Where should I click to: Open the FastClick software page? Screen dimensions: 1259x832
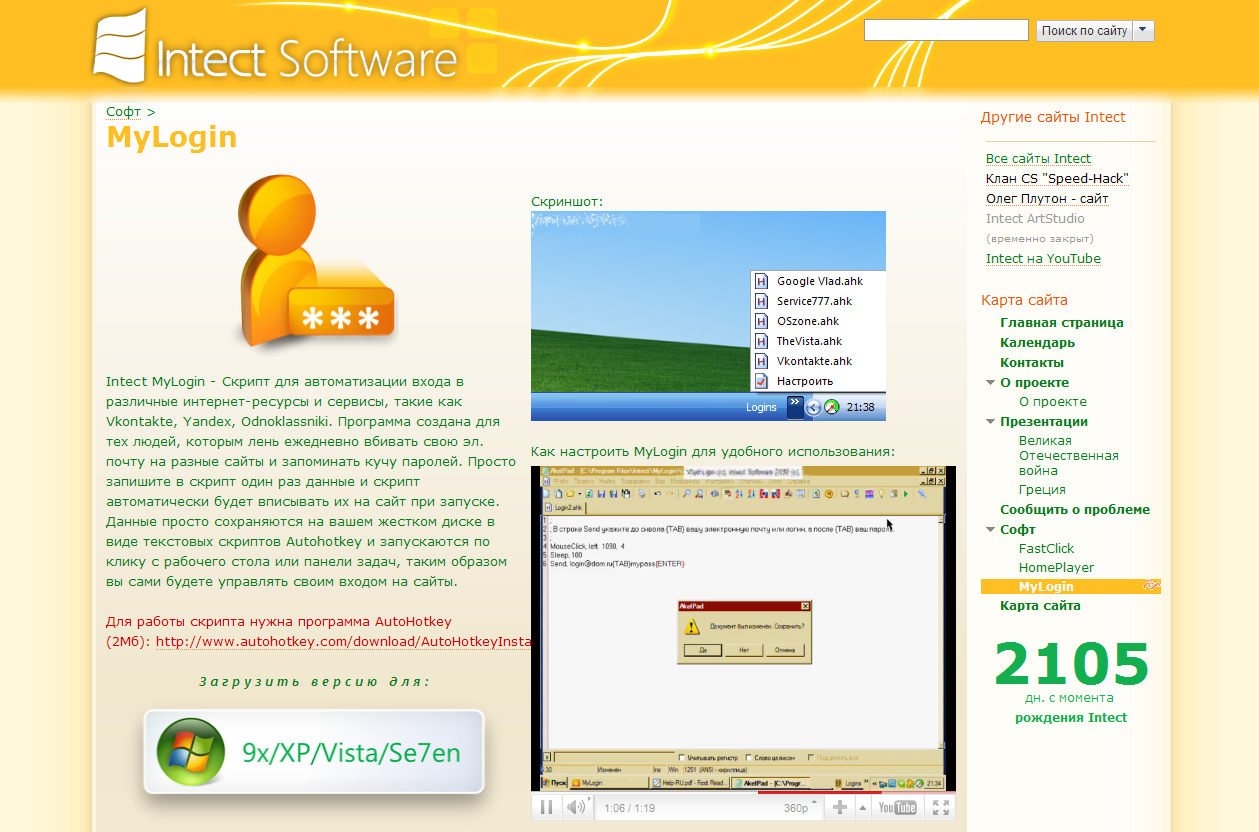pyautogui.click(x=1046, y=549)
